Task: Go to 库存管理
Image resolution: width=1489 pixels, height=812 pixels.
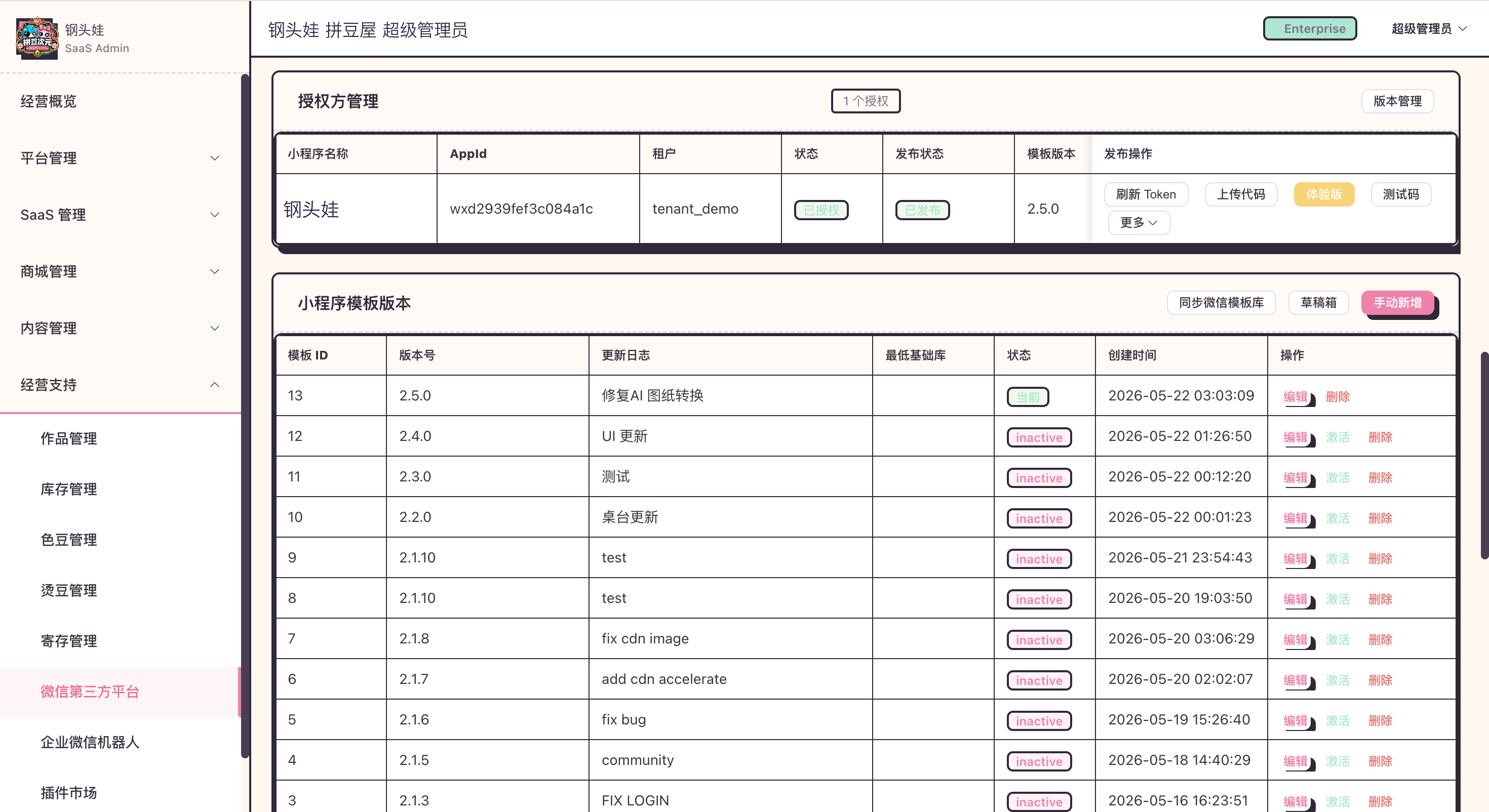Action: tap(120, 490)
